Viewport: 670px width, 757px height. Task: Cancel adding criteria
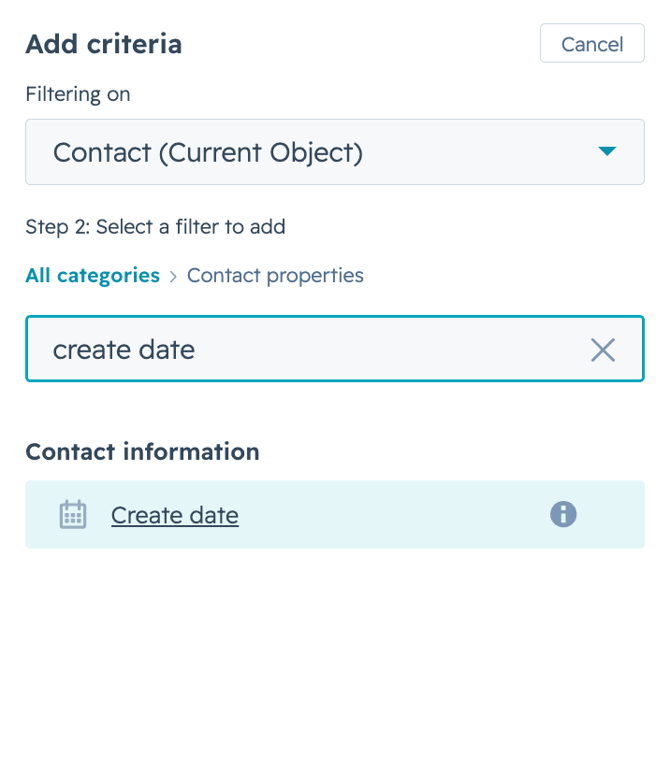click(592, 44)
